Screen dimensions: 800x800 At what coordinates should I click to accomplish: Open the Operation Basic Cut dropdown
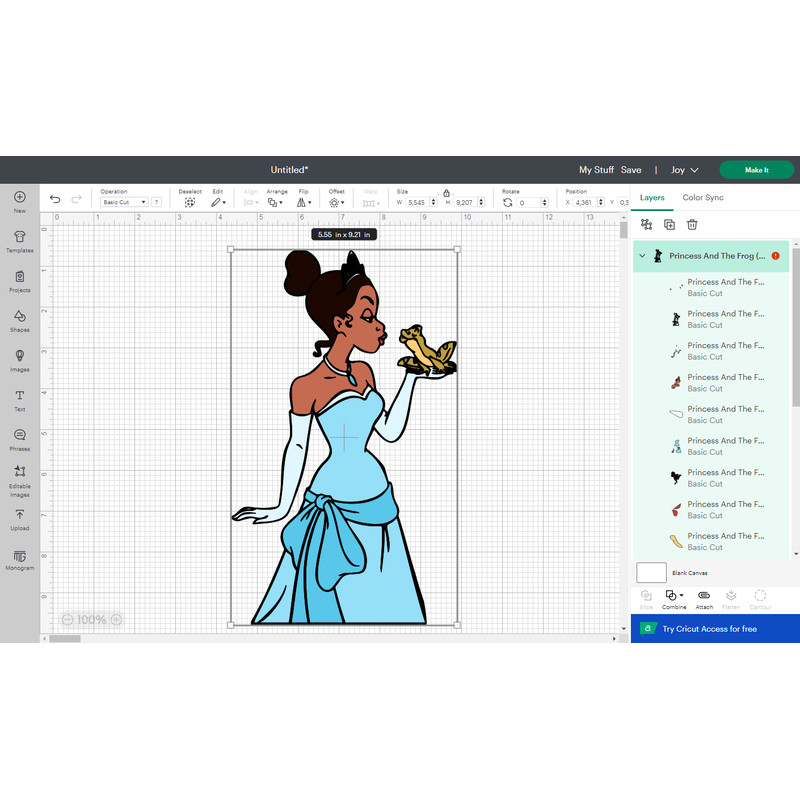tap(124, 202)
